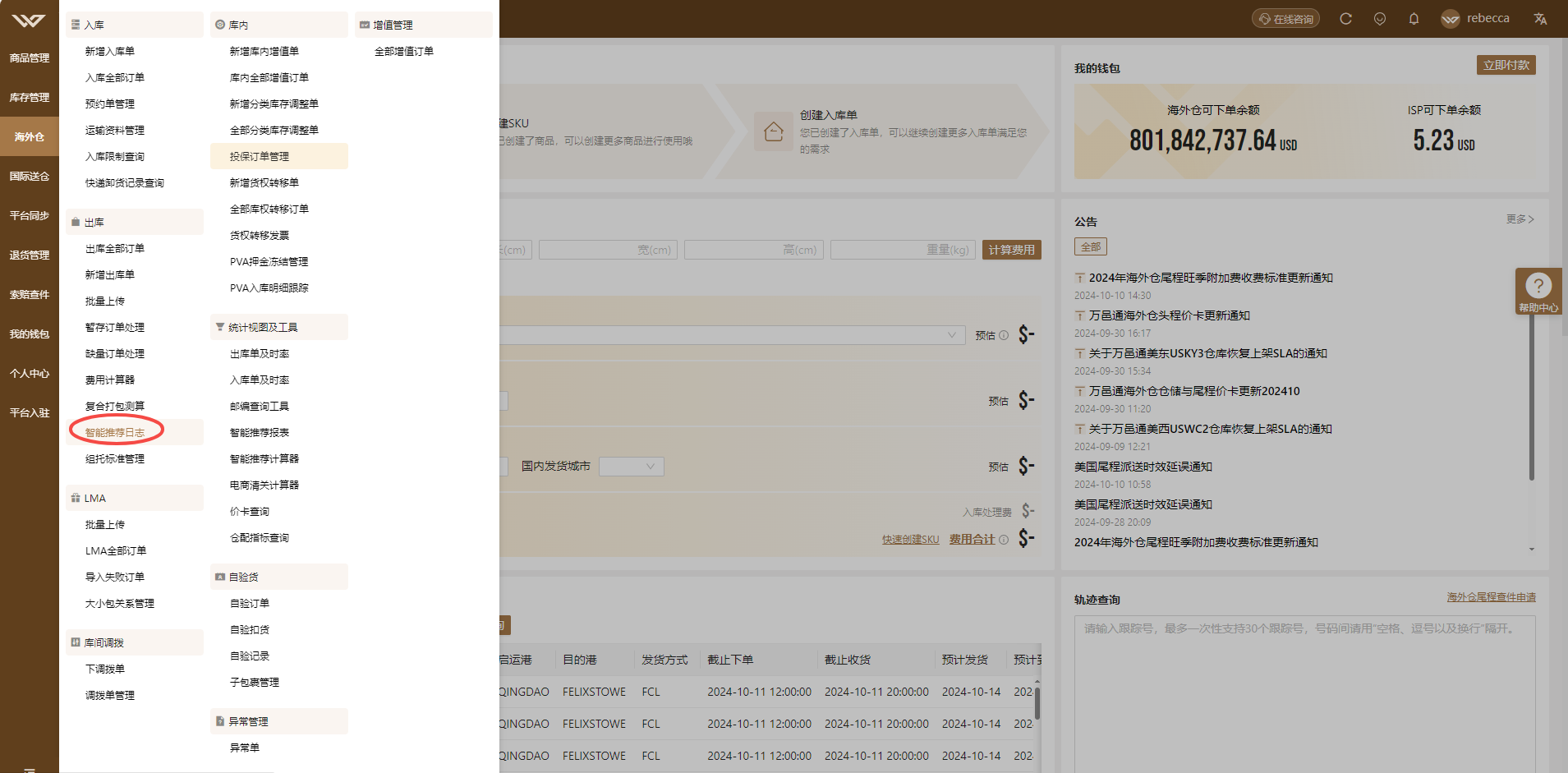This screenshot has height=773, width=1568.
Task: Click the 重量(kg) input field
Action: pyautogui.click(x=903, y=250)
